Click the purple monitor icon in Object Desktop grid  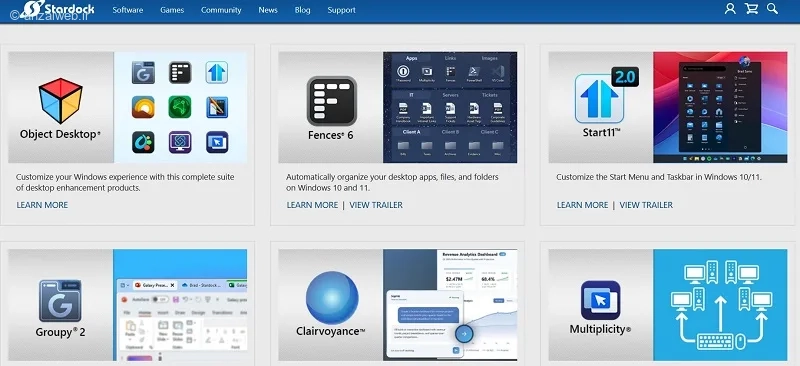point(180,142)
